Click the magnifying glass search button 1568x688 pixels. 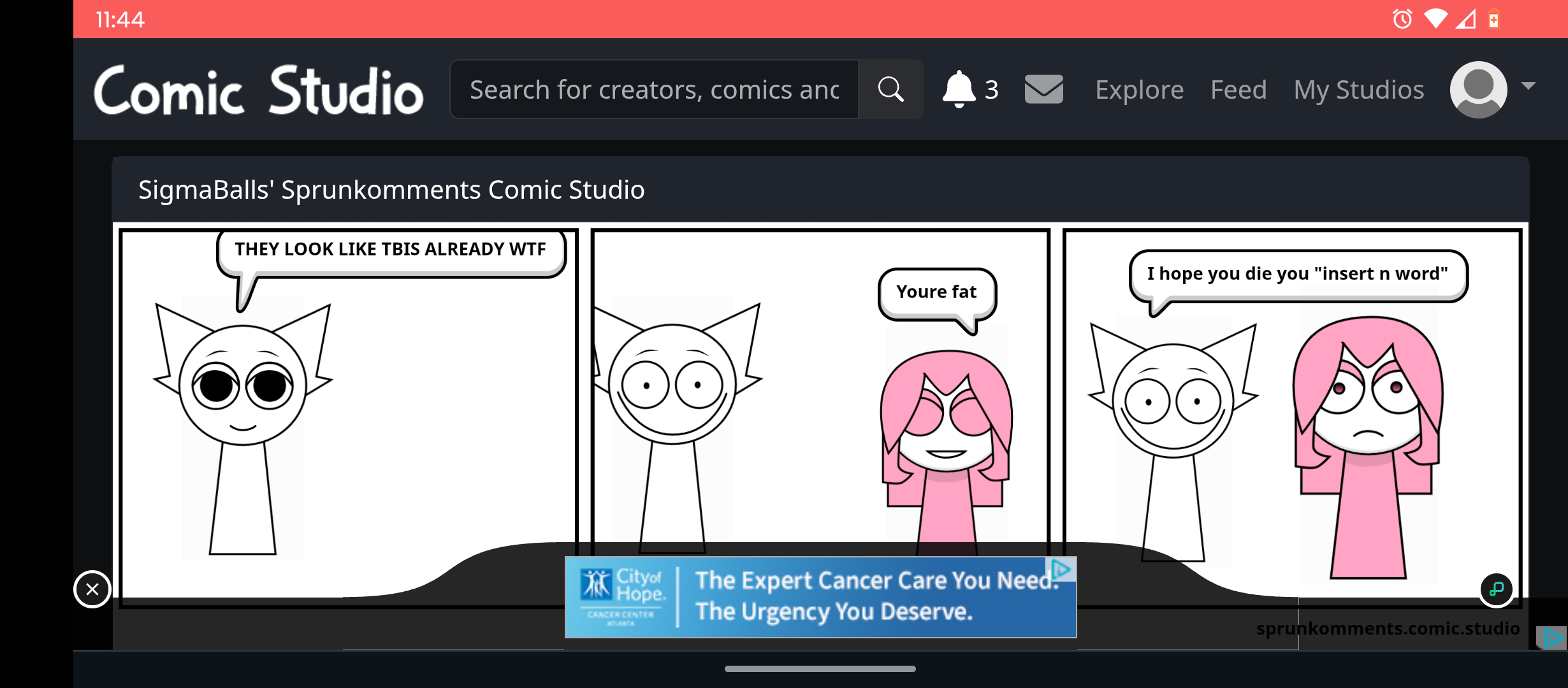coord(890,90)
